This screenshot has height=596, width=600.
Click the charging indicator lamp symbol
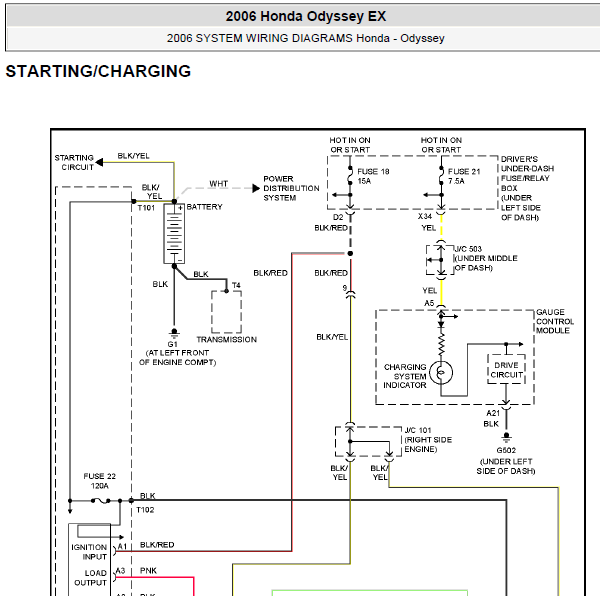(441, 372)
